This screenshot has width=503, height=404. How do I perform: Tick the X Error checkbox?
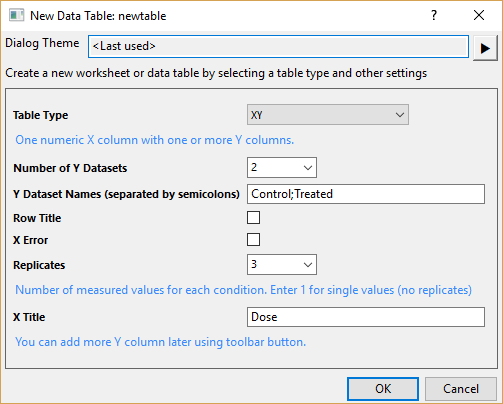253,240
